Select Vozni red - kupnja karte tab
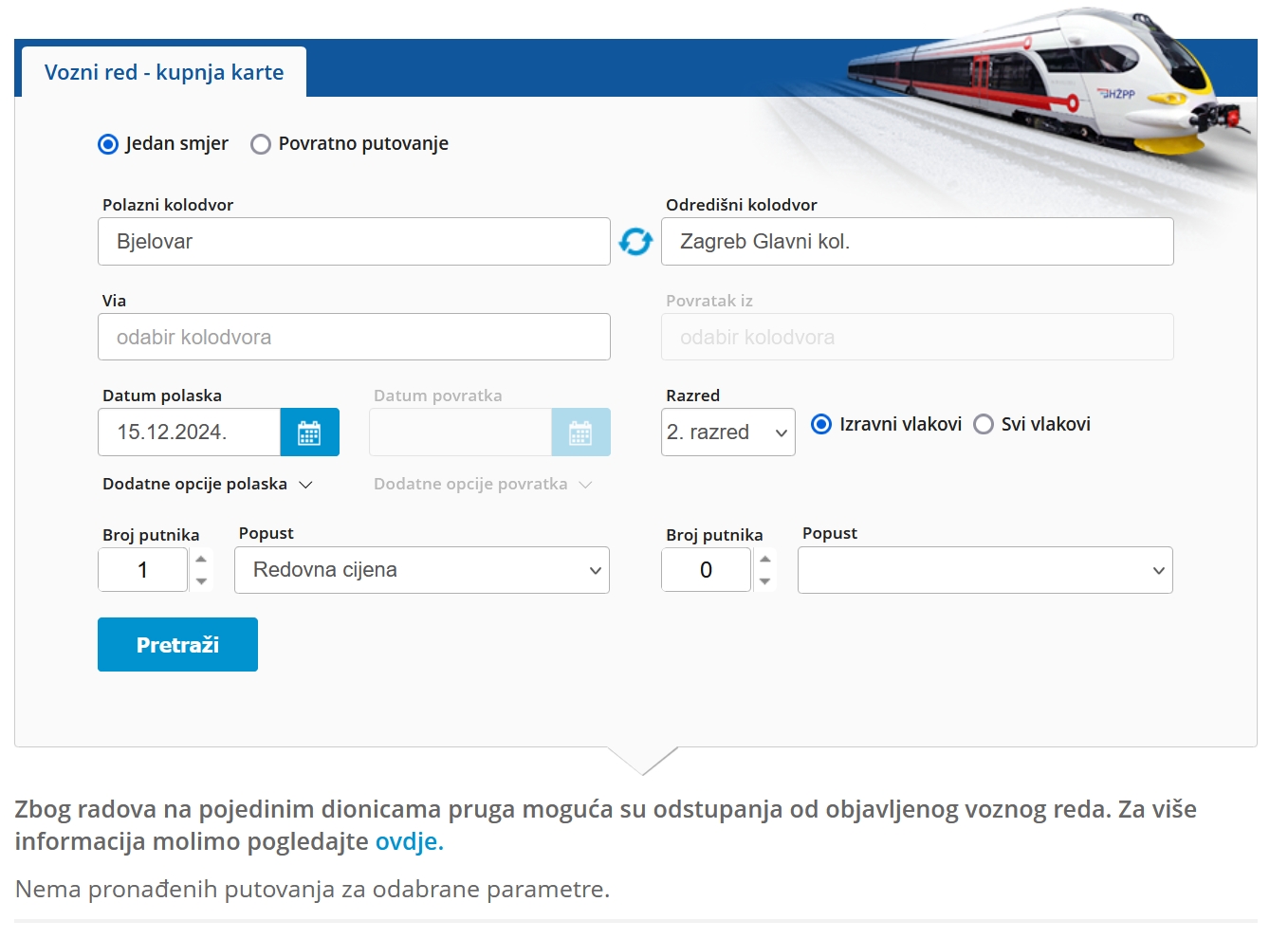The height and width of the screenshot is (939, 1288). point(164,72)
